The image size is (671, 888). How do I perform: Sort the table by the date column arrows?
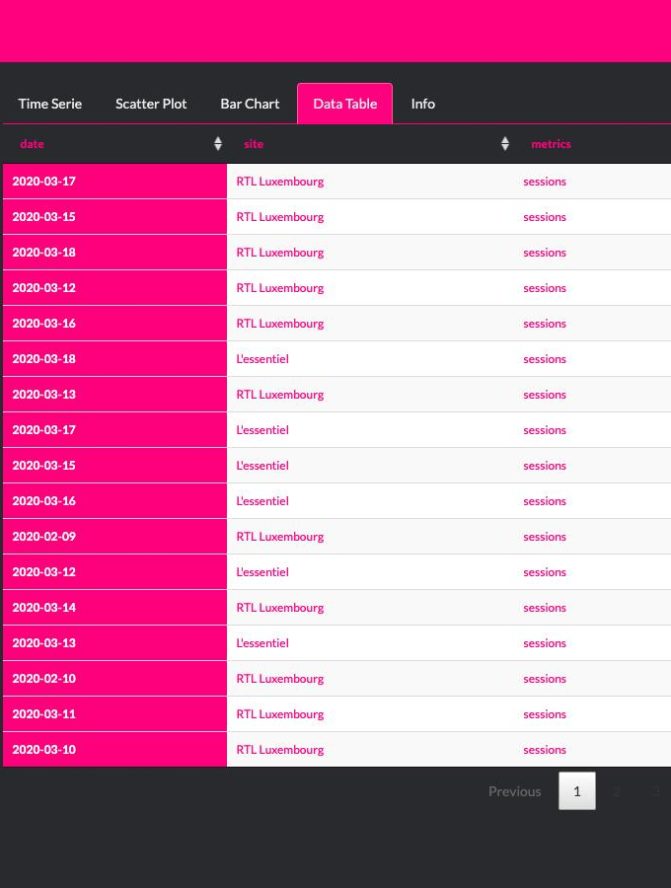[218, 144]
